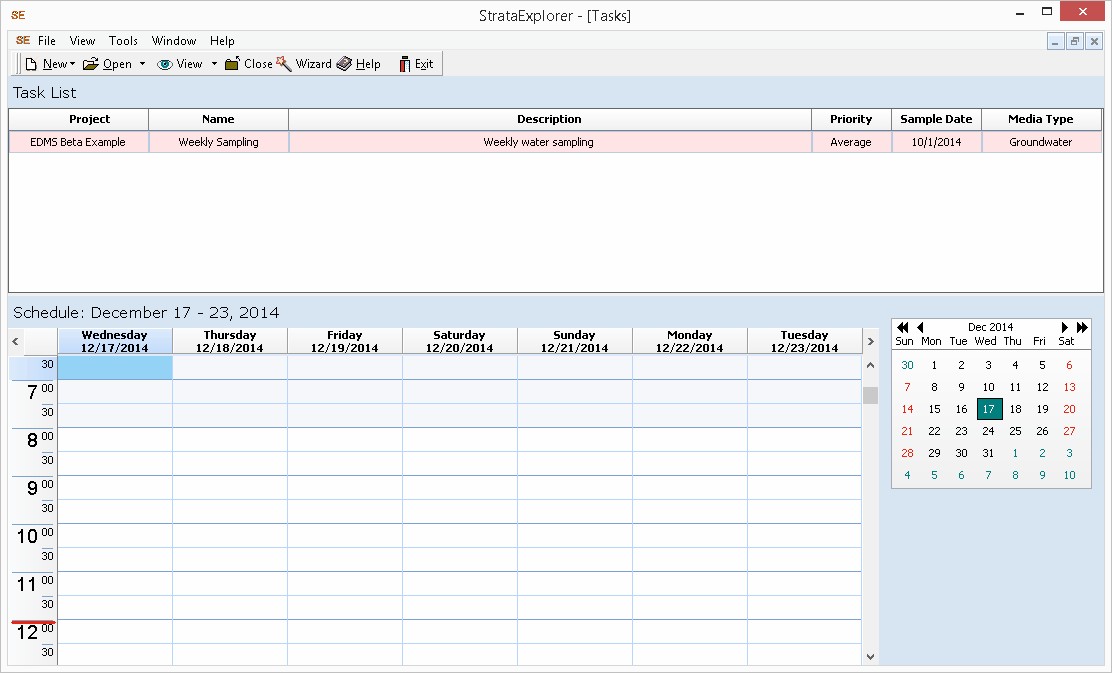Click the View eye icon in toolbar

pos(165,64)
